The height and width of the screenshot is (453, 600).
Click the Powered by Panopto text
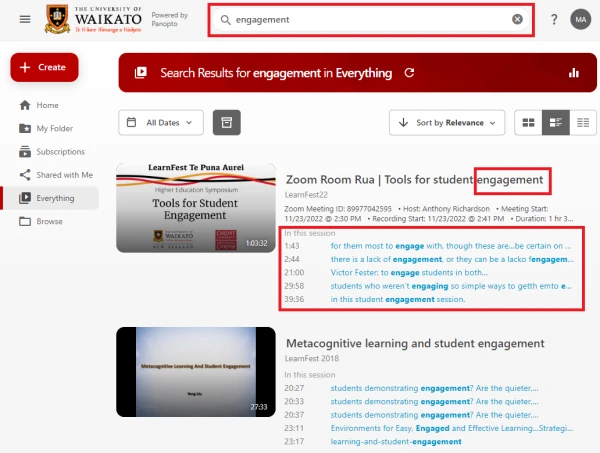(170, 19)
